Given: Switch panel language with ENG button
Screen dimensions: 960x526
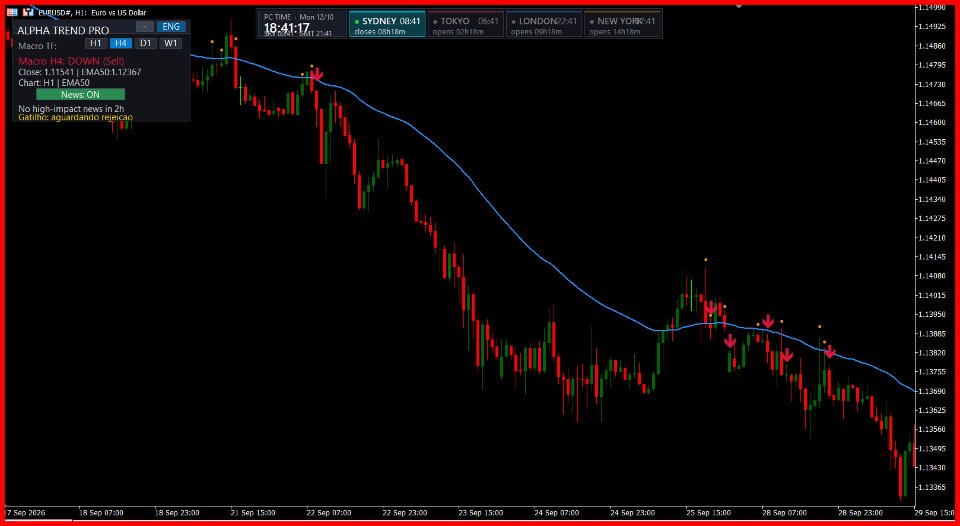Looking at the screenshot, I should click(x=171, y=26).
